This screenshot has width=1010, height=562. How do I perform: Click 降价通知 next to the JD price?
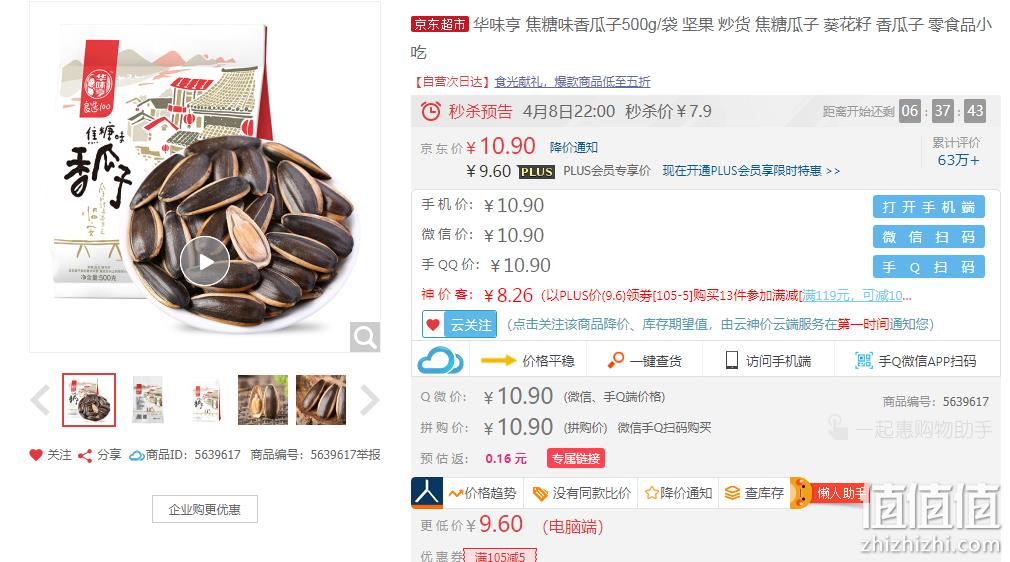click(x=573, y=148)
